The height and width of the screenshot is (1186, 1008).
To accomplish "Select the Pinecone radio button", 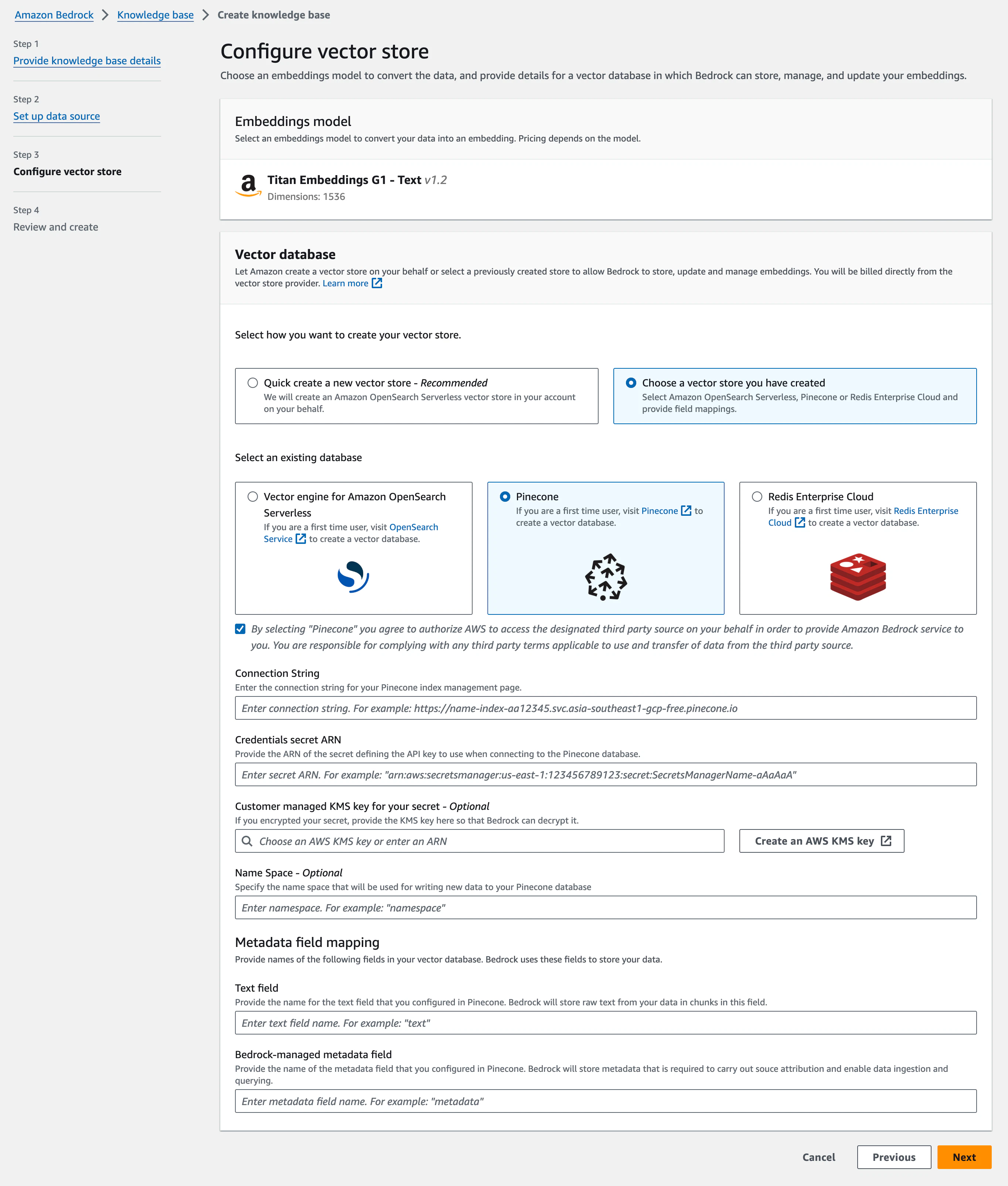I will tap(505, 497).
